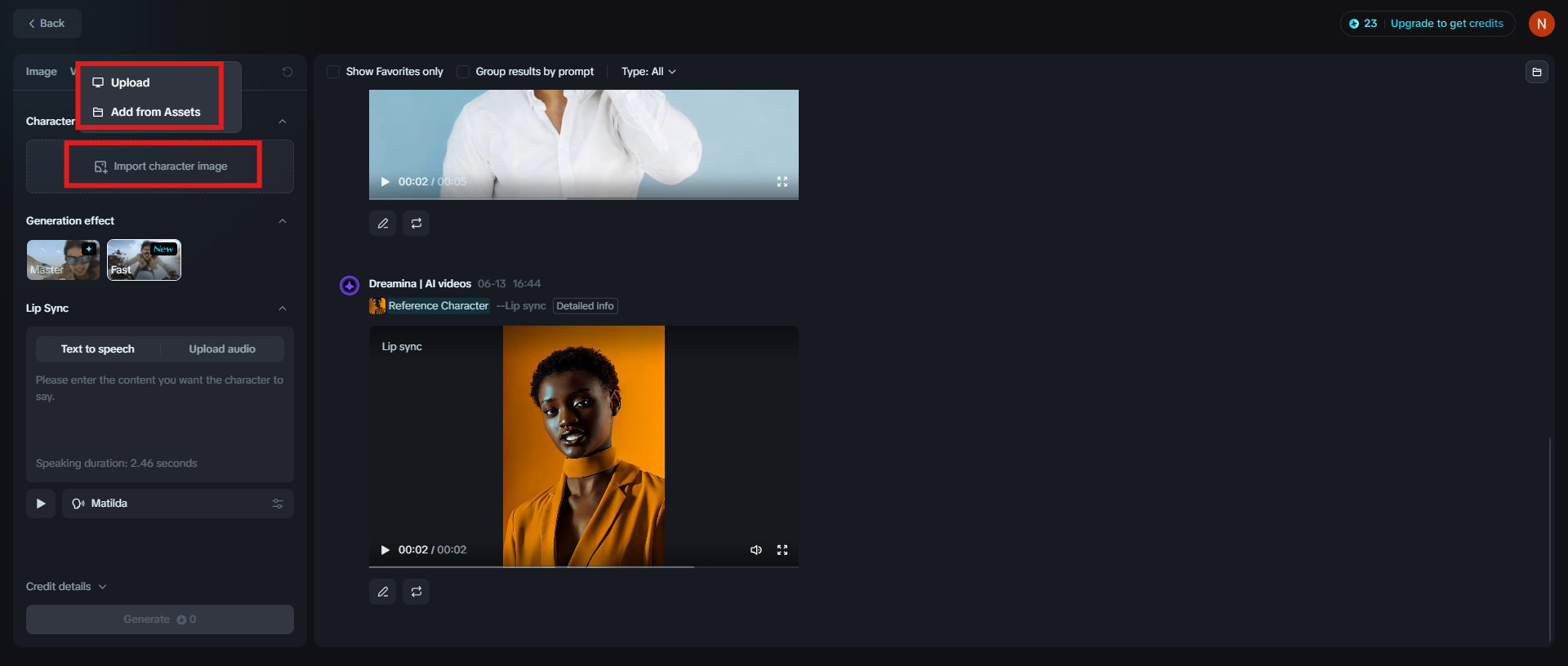
Task: Play the Matilda voice preview
Action: tap(41, 504)
